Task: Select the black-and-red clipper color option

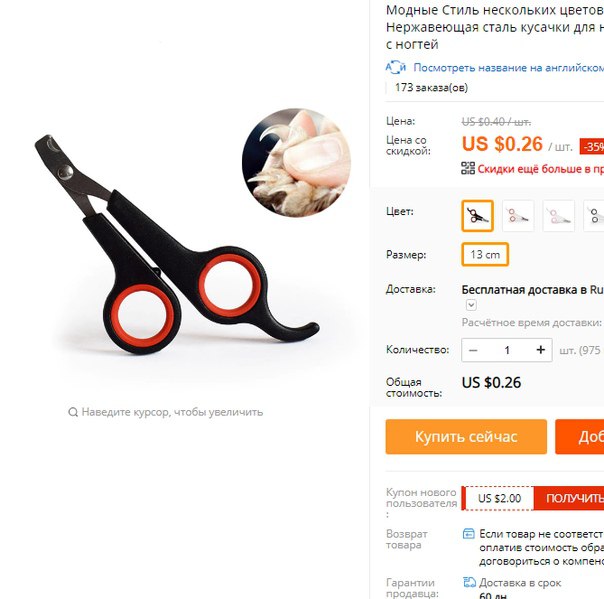Action: [477, 216]
